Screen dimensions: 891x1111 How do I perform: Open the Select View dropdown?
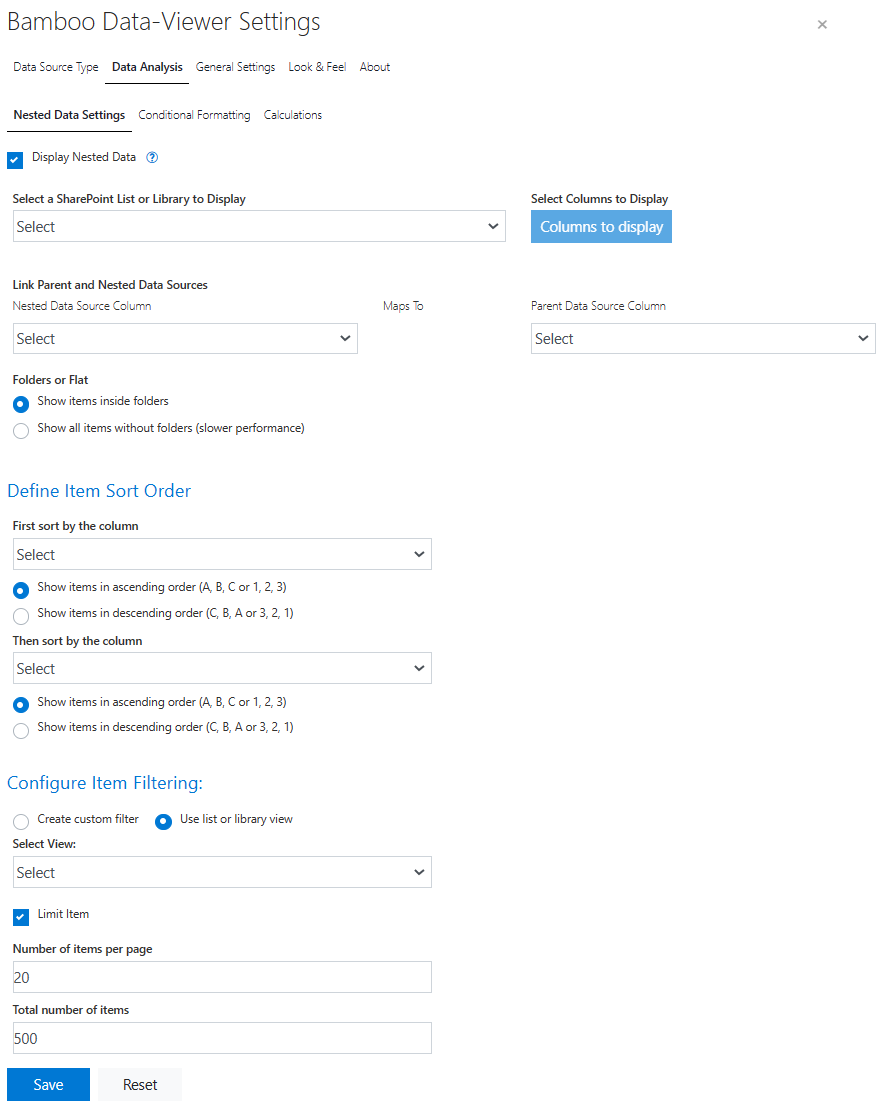point(222,873)
